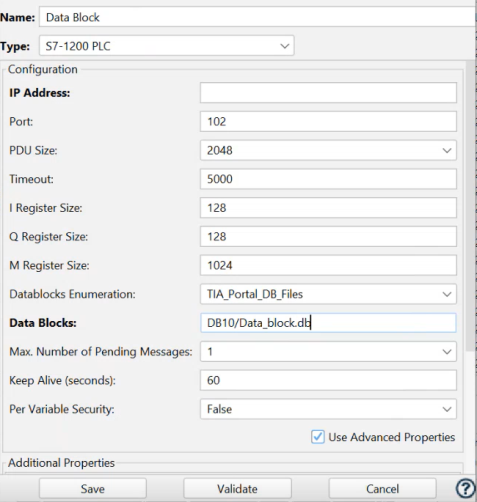Open the PDU Size dropdown
477x502 pixels.
pyautogui.click(x=328, y=150)
